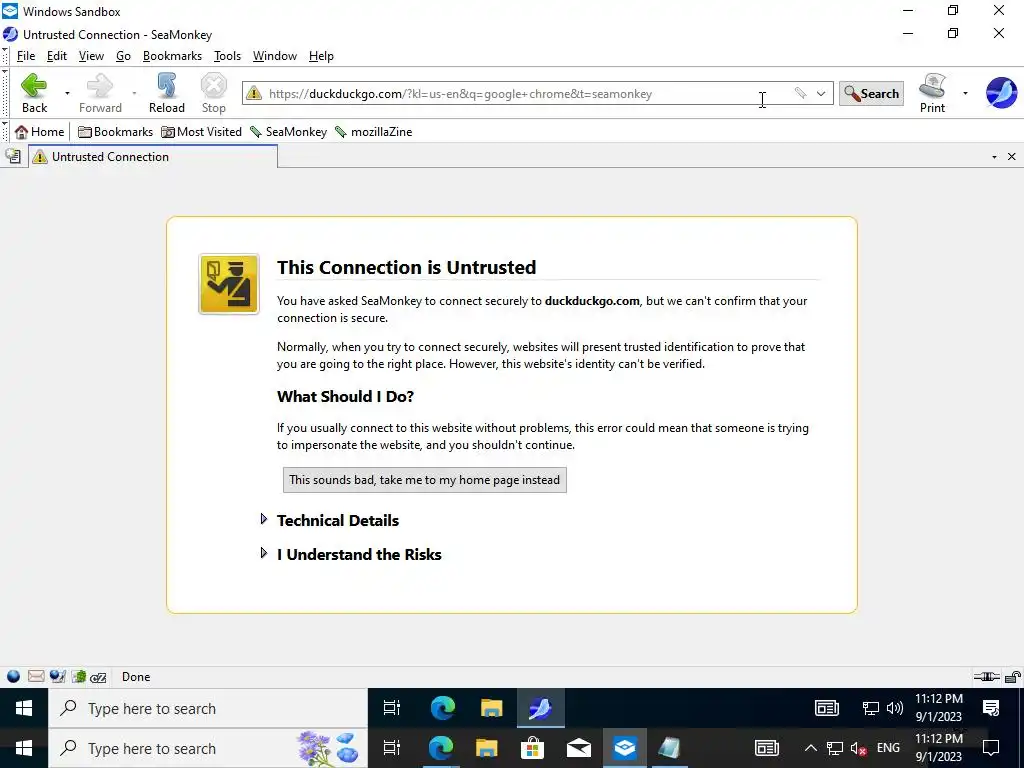
Task: Open the File menu
Action: 25,56
